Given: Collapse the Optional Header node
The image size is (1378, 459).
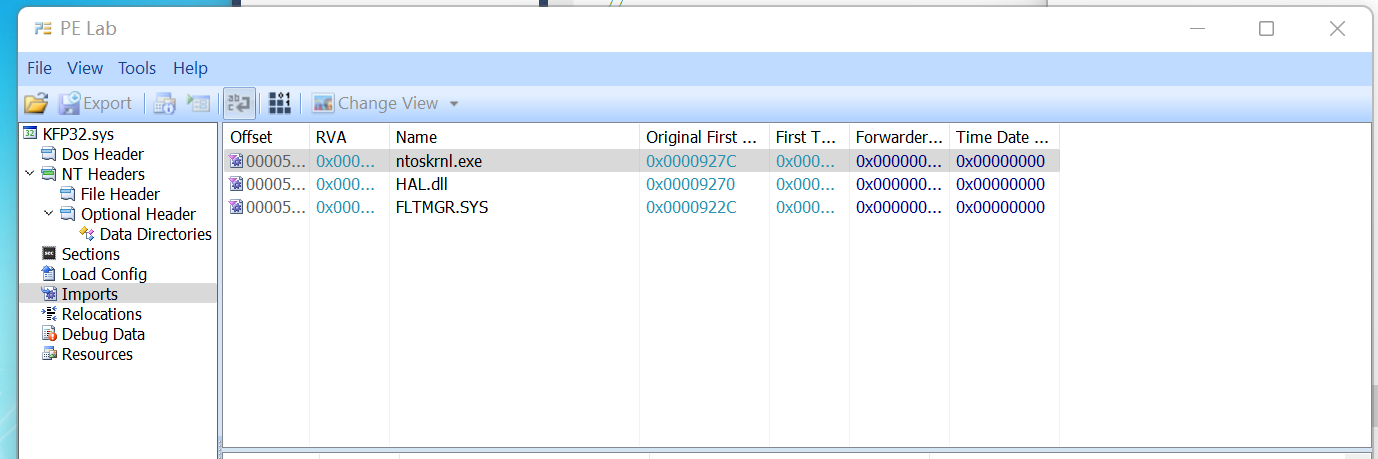Looking at the screenshot, I should coord(48,214).
